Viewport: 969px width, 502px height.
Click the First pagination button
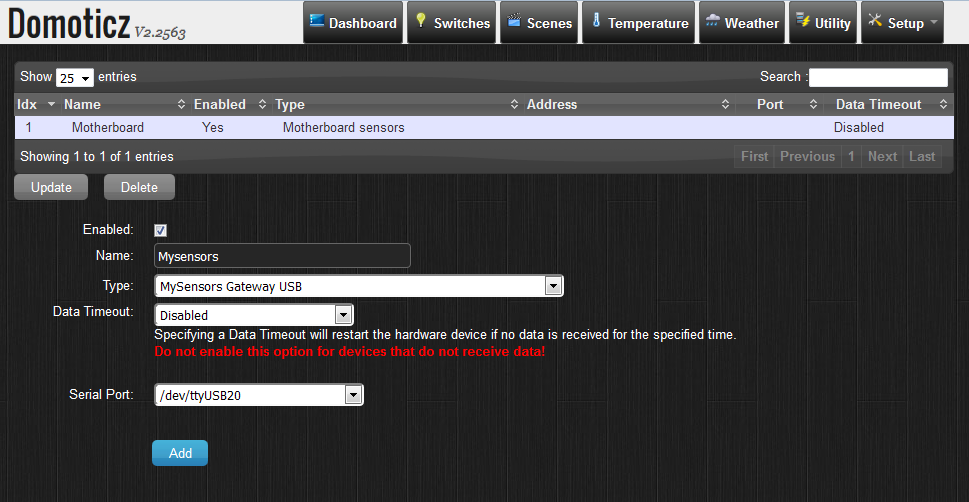coord(754,156)
